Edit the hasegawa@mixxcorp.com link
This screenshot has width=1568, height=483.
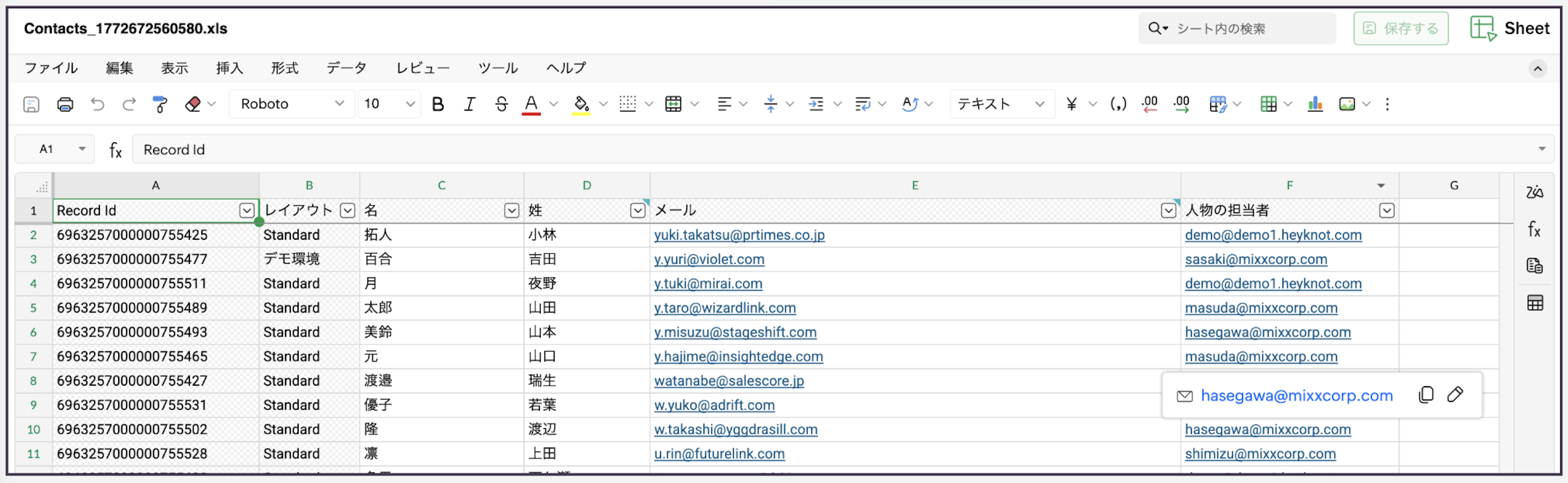1456,395
